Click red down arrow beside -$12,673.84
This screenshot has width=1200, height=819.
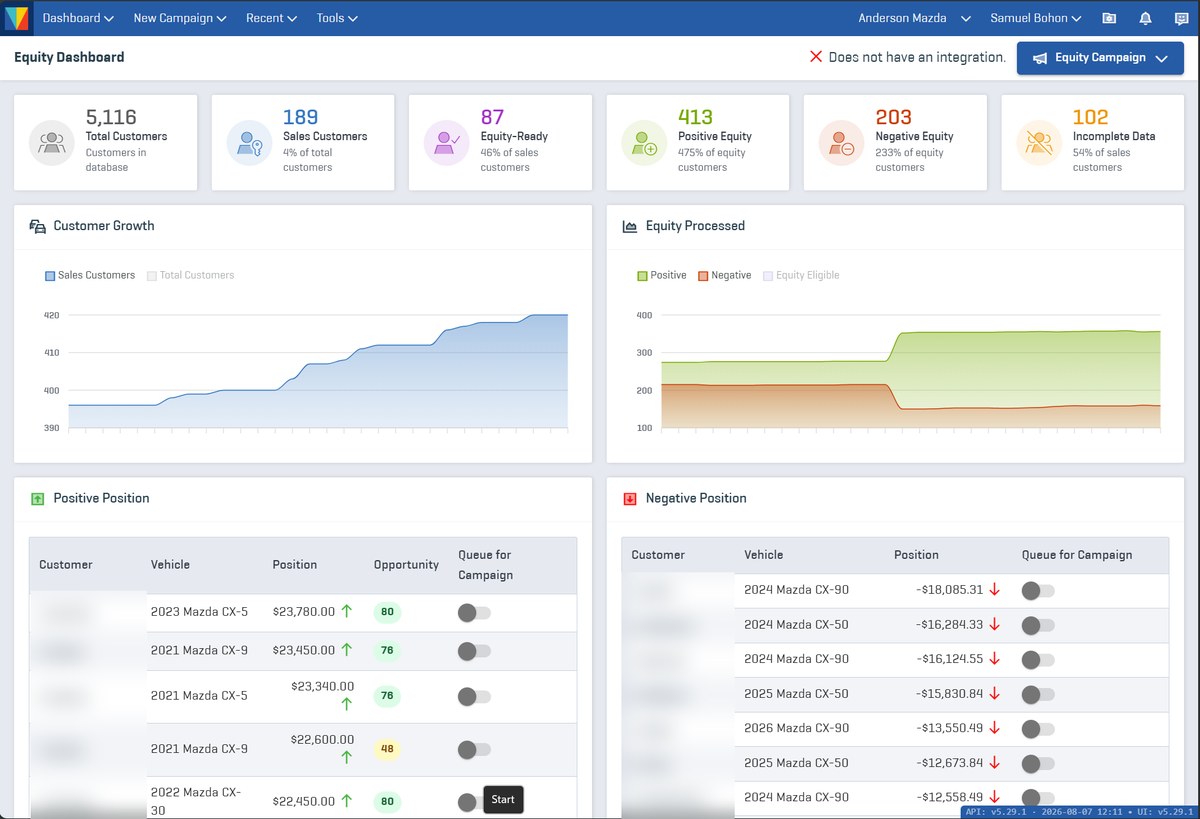[994, 763]
